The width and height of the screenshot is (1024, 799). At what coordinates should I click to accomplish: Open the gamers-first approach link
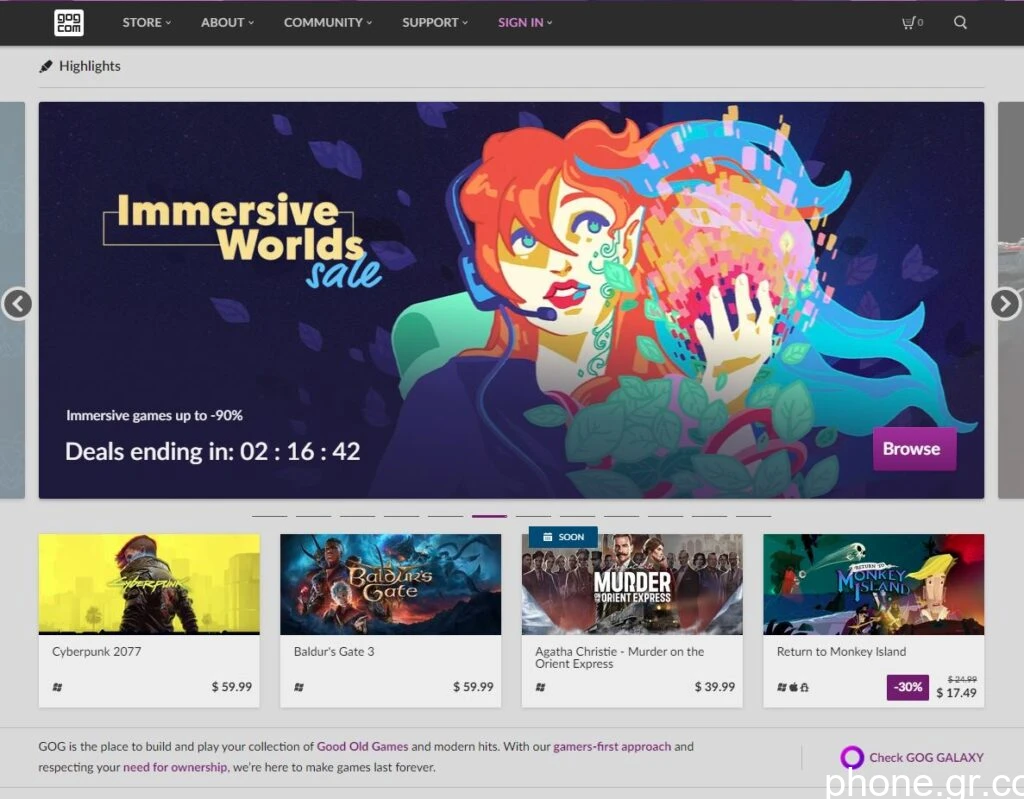point(612,746)
